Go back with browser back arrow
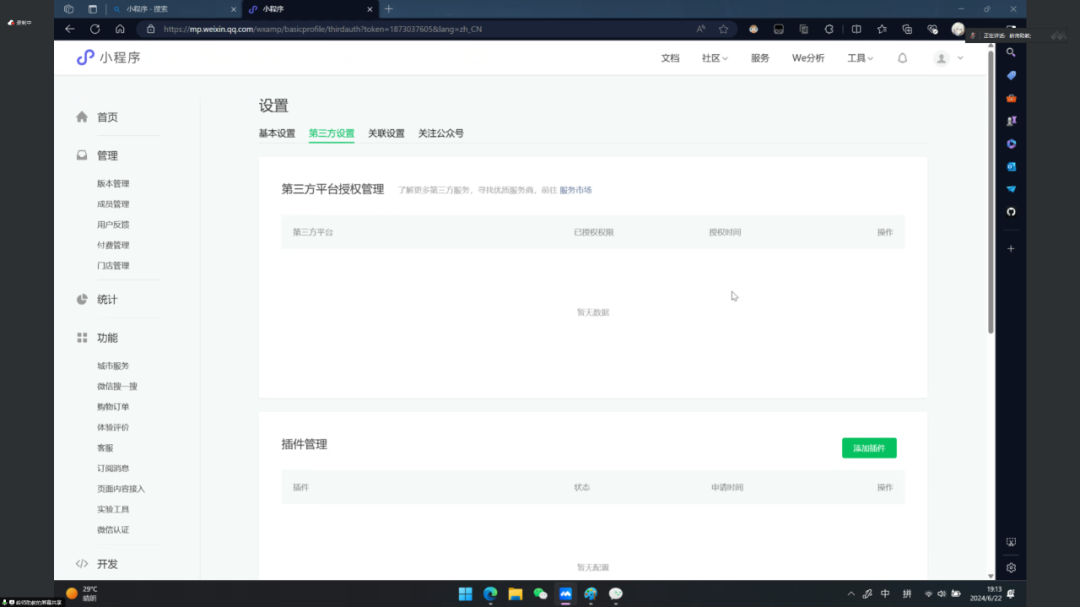The height and width of the screenshot is (607, 1080). pos(70,29)
